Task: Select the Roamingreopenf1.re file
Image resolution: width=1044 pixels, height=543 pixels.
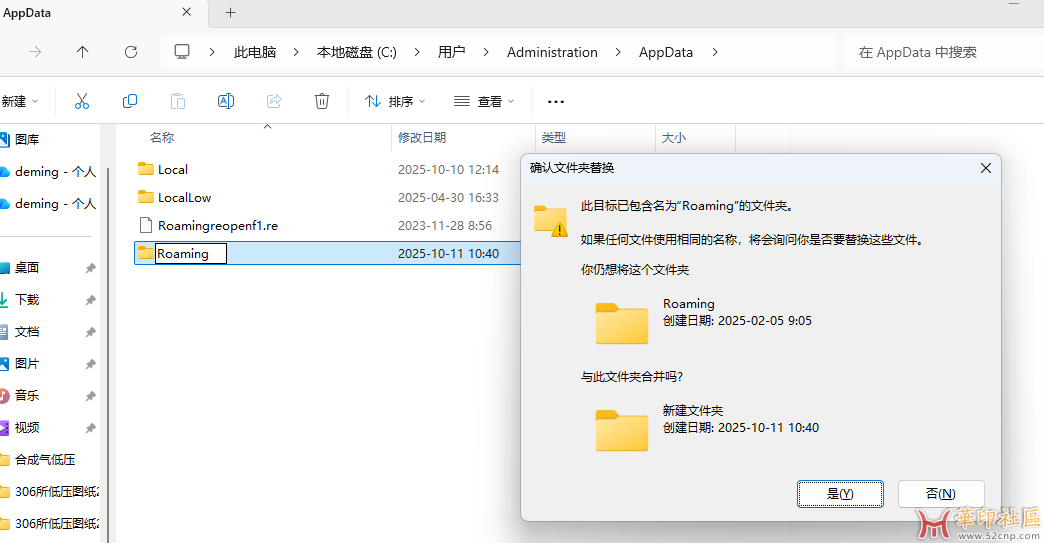Action: point(217,226)
